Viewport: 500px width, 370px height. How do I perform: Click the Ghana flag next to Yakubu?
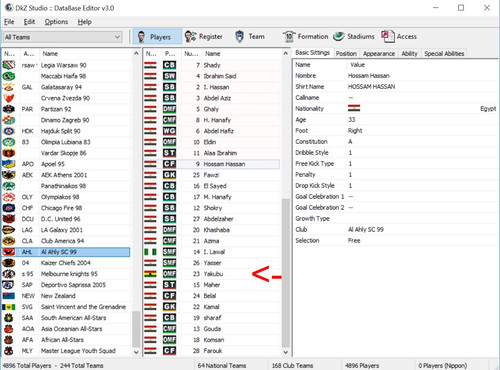(x=150, y=274)
